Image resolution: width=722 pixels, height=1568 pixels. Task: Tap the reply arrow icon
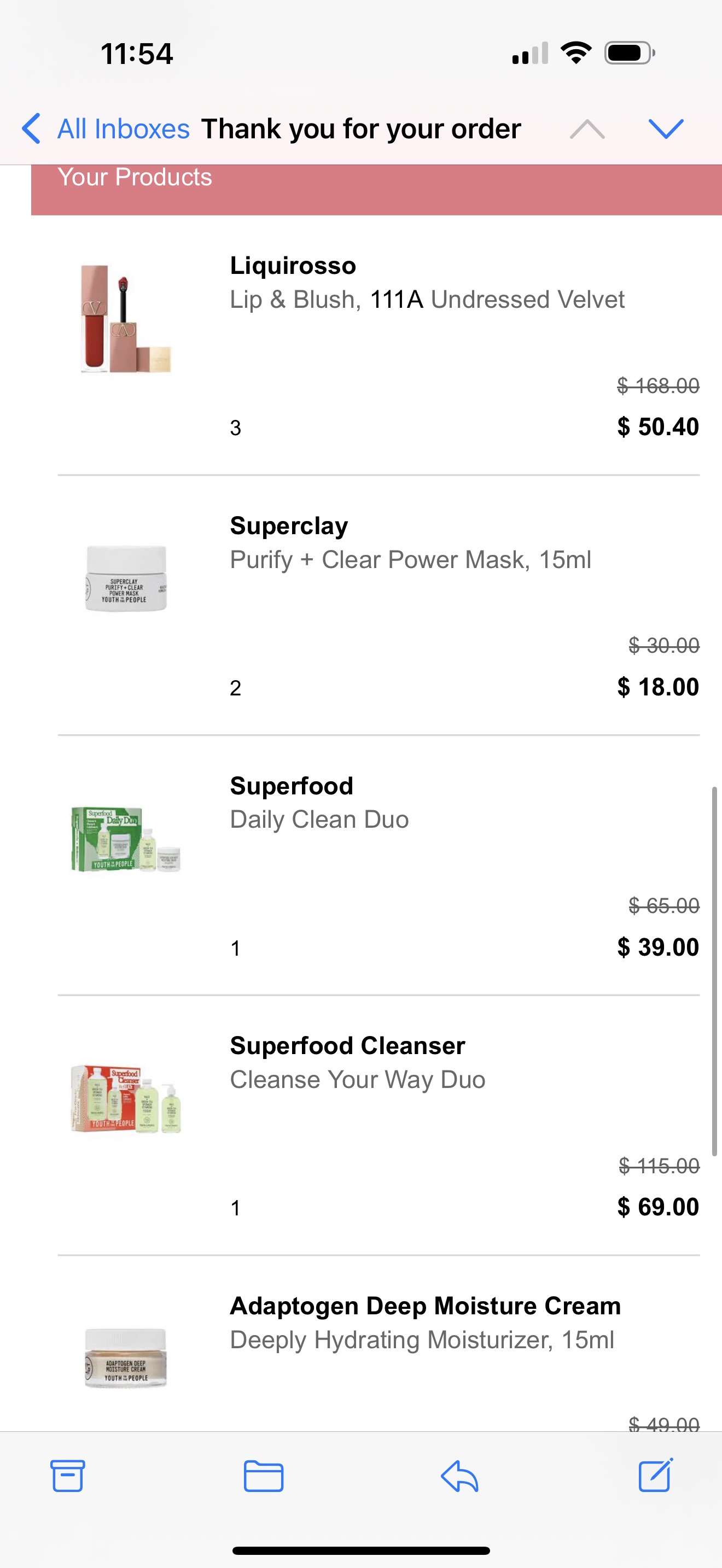pyautogui.click(x=459, y=1476)
